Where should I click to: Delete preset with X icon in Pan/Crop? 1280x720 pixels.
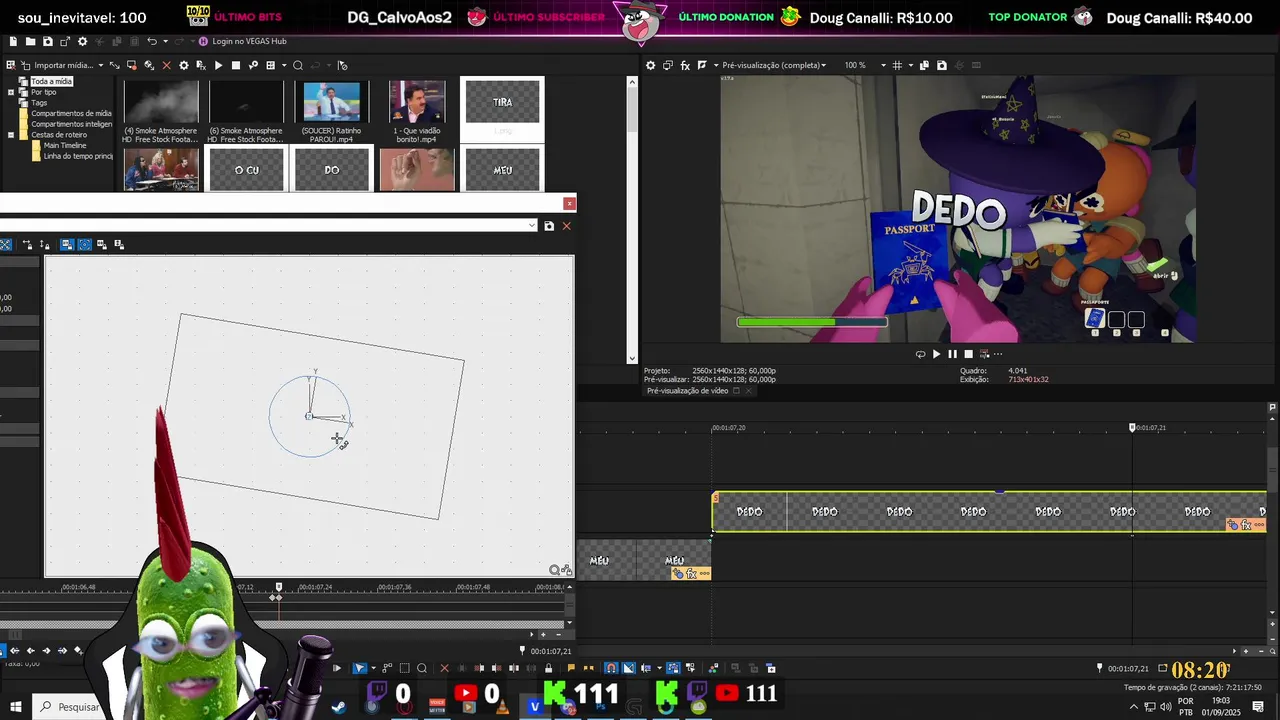[566, 226]
